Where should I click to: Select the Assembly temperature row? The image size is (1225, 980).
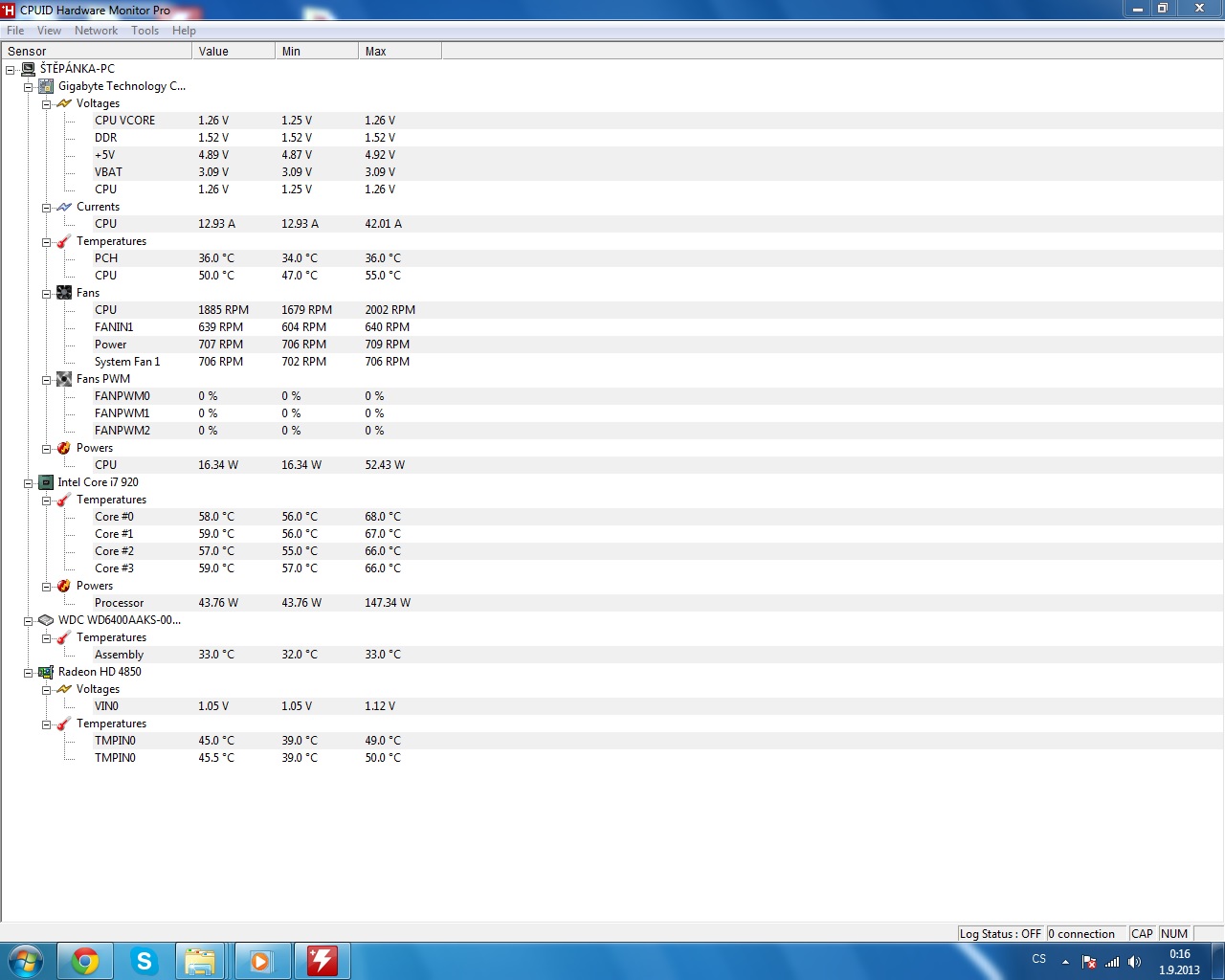coord(612,655)
